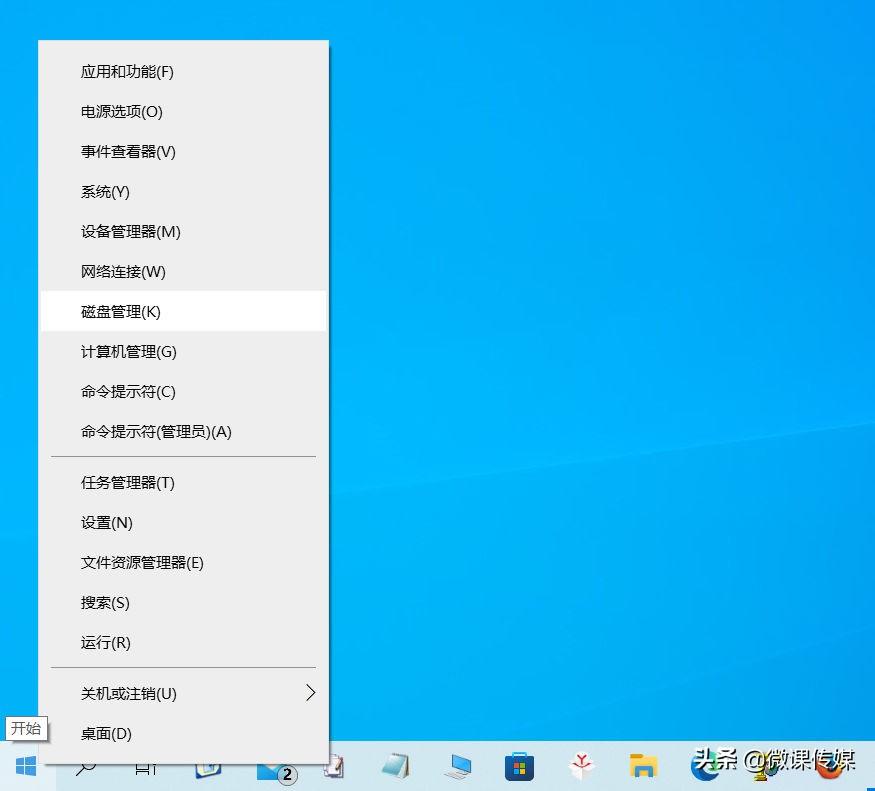Launch Microsoft Store from the taskbar
Image resolution: width=875 pixels, height=791 pixels.
tap(518, 766)
